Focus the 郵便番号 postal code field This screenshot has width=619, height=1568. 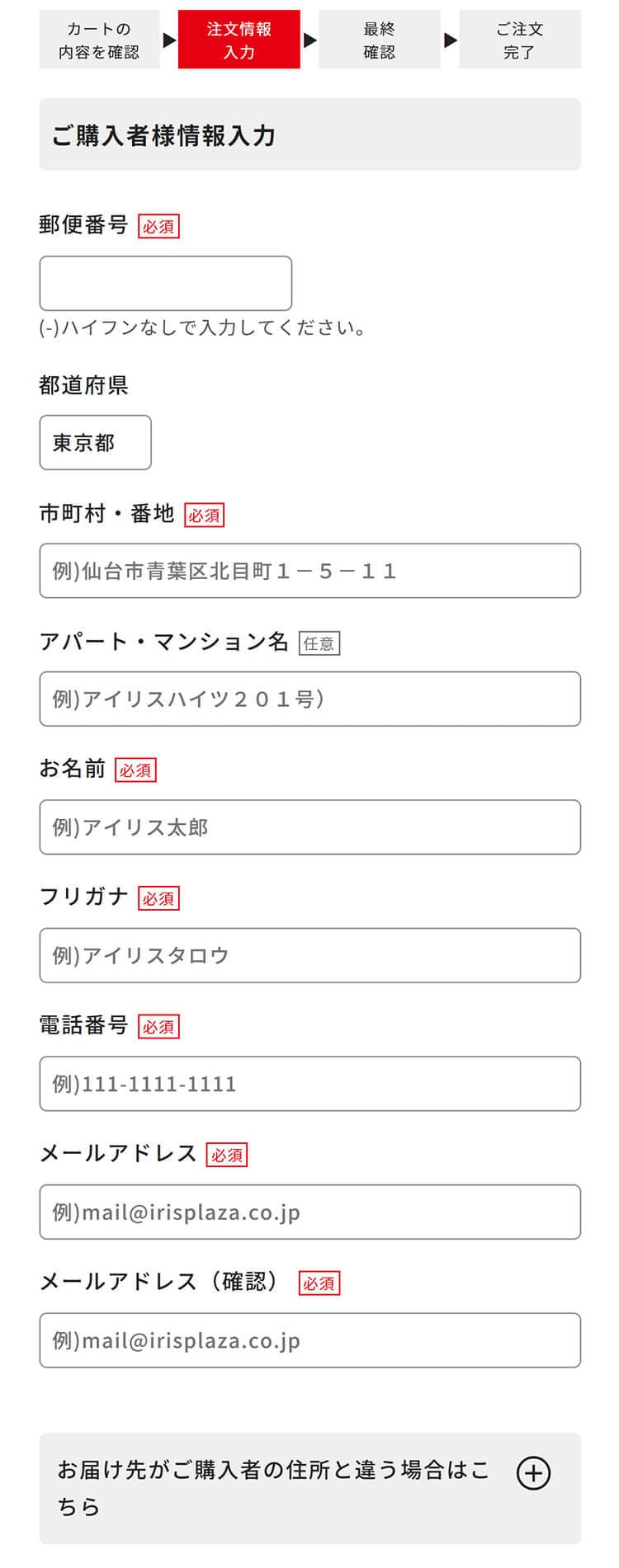pyautogui.click(x=165, y=283)
